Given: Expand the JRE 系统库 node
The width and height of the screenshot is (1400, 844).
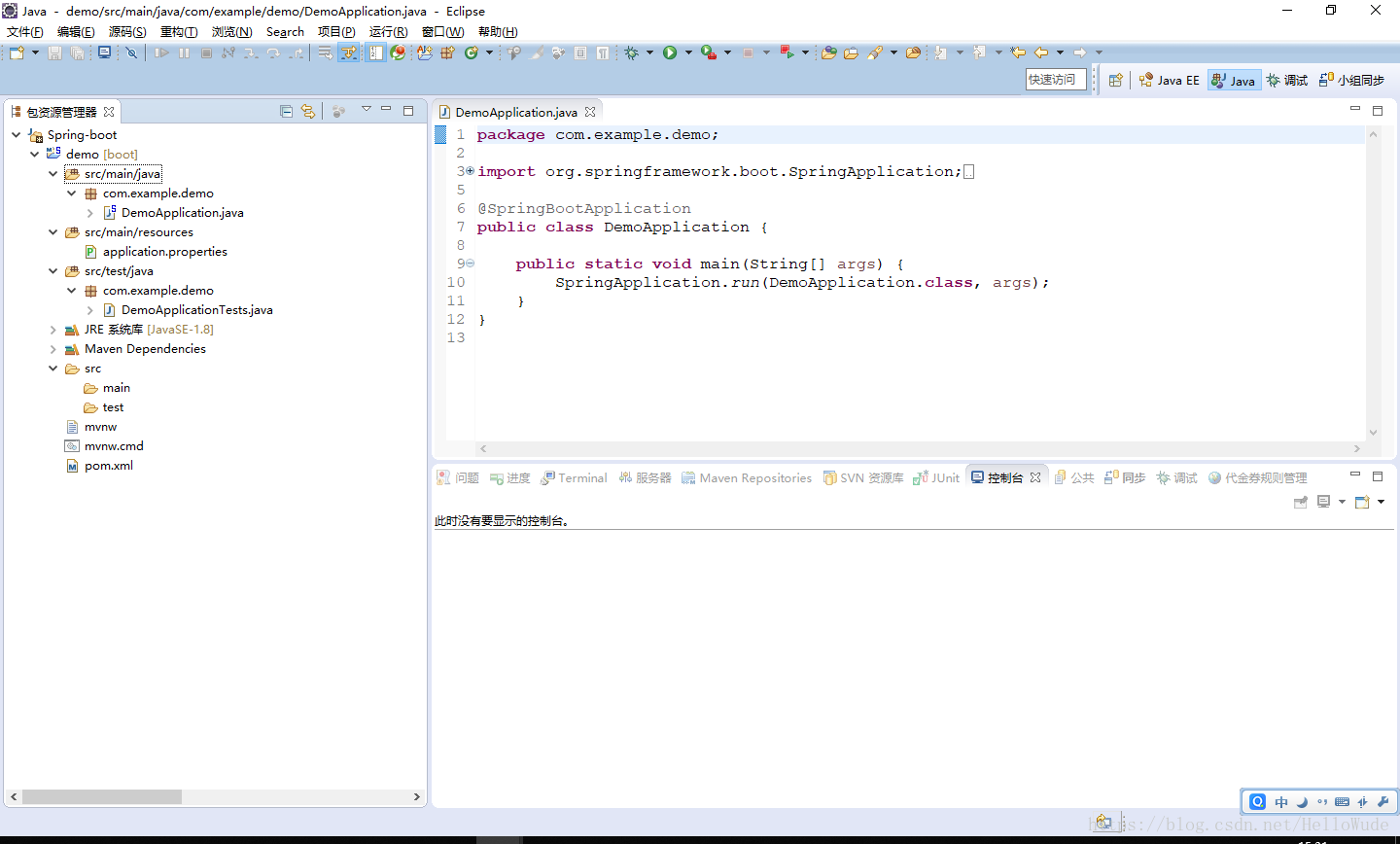Looking at the screenshot, I should pos(52,330).
